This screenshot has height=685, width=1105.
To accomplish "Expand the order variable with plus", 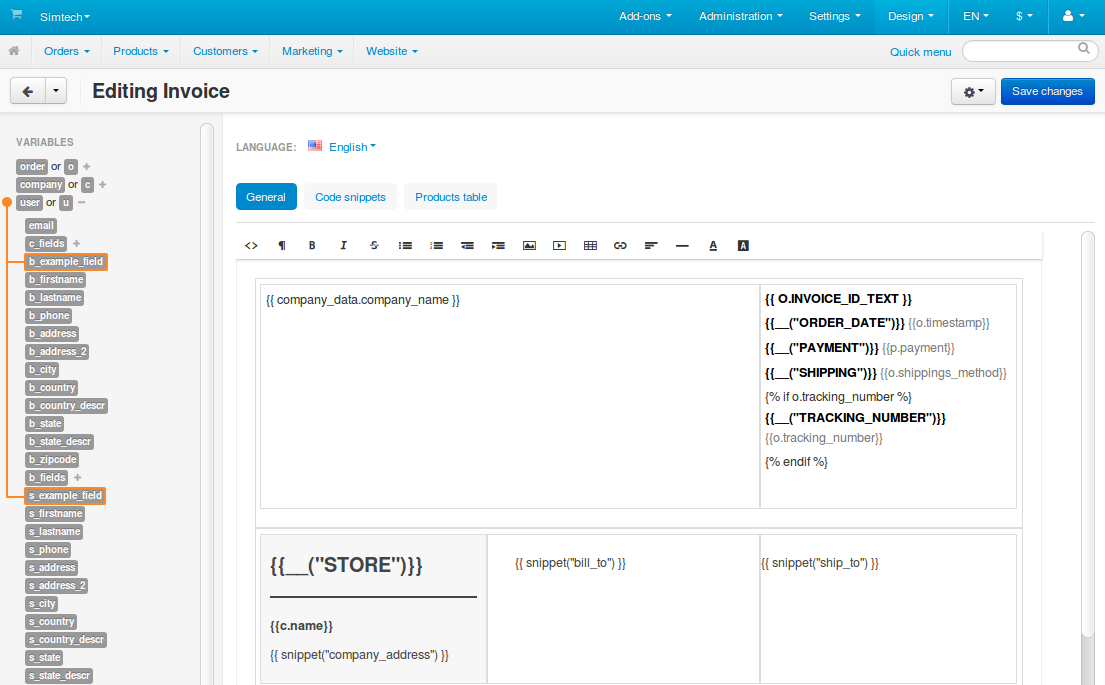I will [87, 166].
